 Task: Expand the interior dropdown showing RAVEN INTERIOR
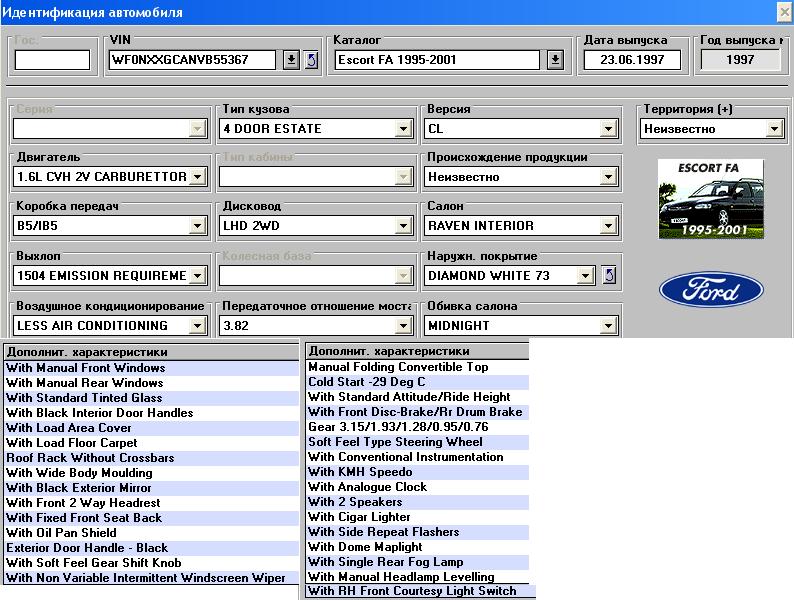[x=608, y=226]
